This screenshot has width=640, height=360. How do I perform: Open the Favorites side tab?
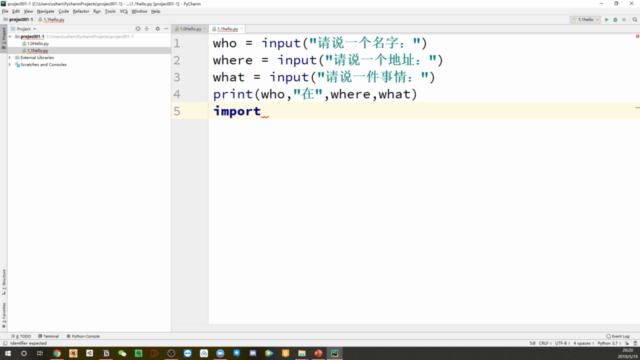point(4,315)
